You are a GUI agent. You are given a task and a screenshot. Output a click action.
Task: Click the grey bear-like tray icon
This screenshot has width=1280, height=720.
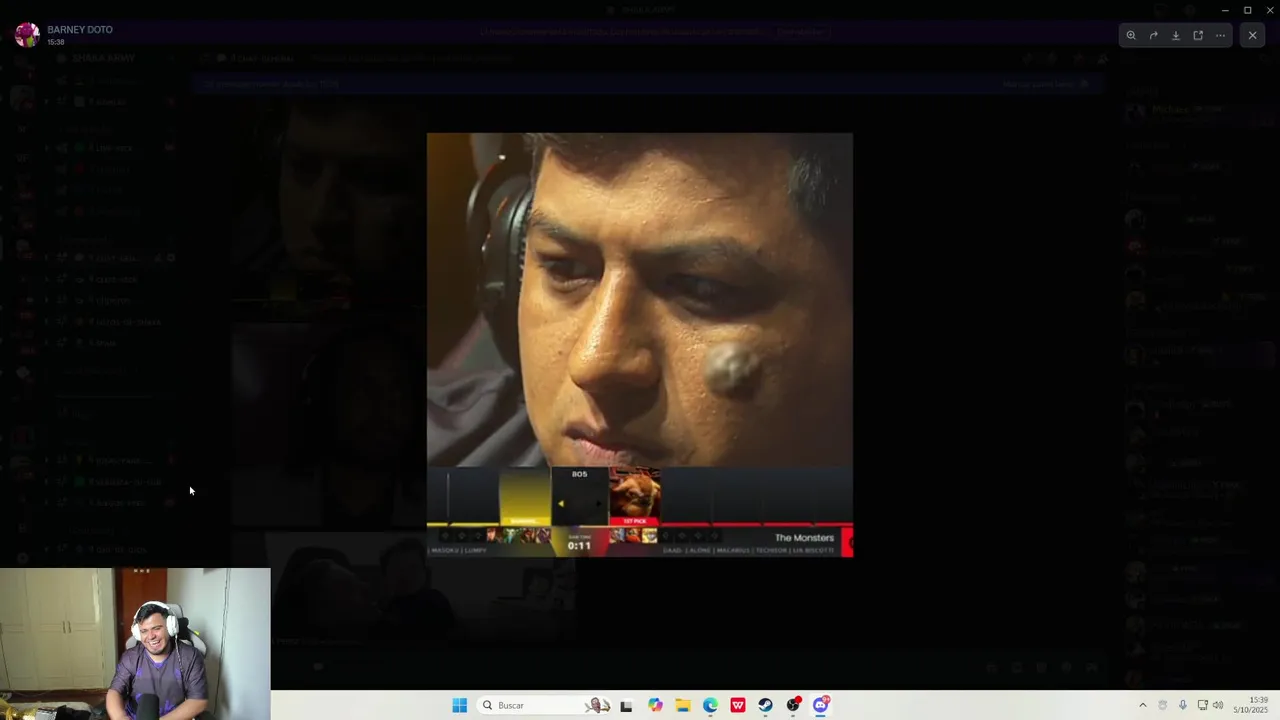pyautogui.click(x=1163, y=705)
